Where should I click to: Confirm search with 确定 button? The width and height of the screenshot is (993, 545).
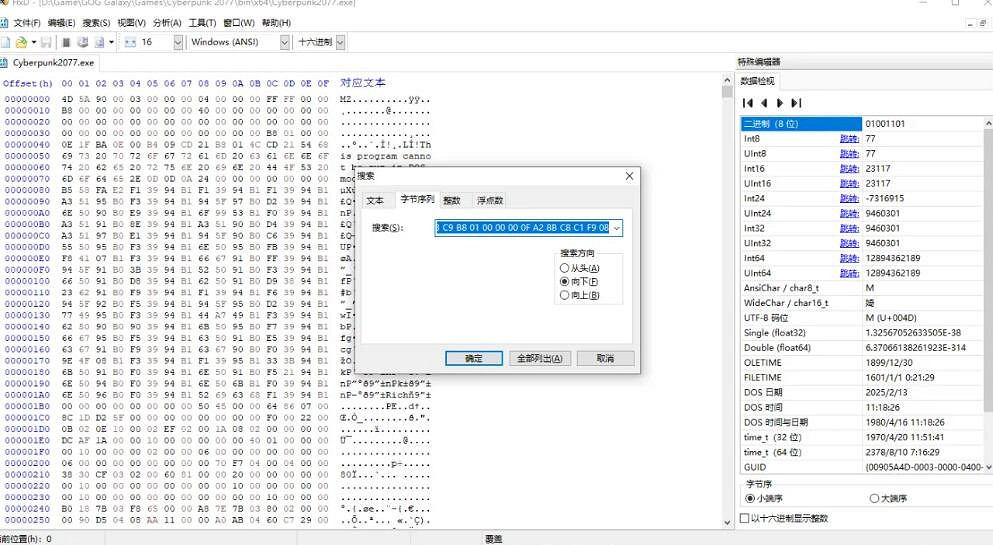pos(474,358)
